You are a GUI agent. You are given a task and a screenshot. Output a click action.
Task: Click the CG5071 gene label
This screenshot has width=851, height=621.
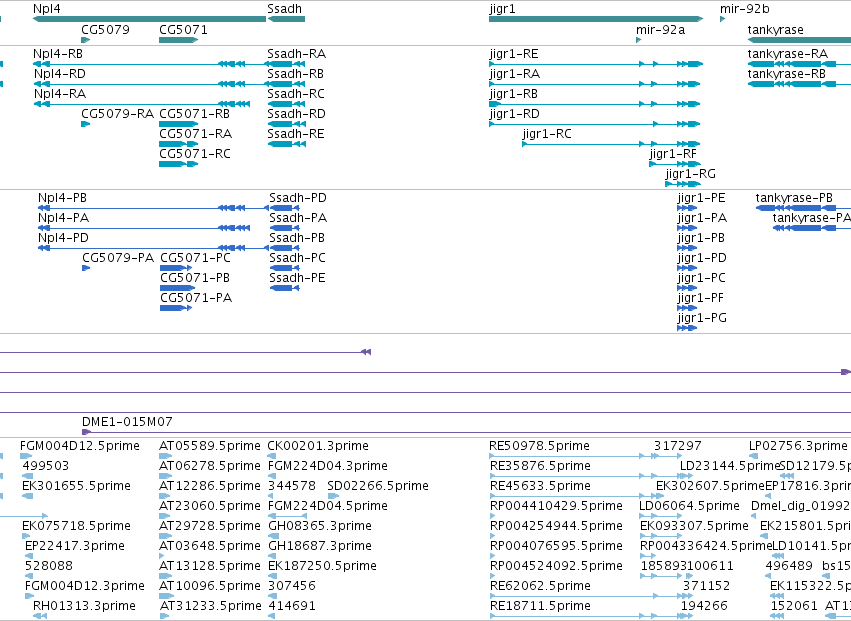183,29
